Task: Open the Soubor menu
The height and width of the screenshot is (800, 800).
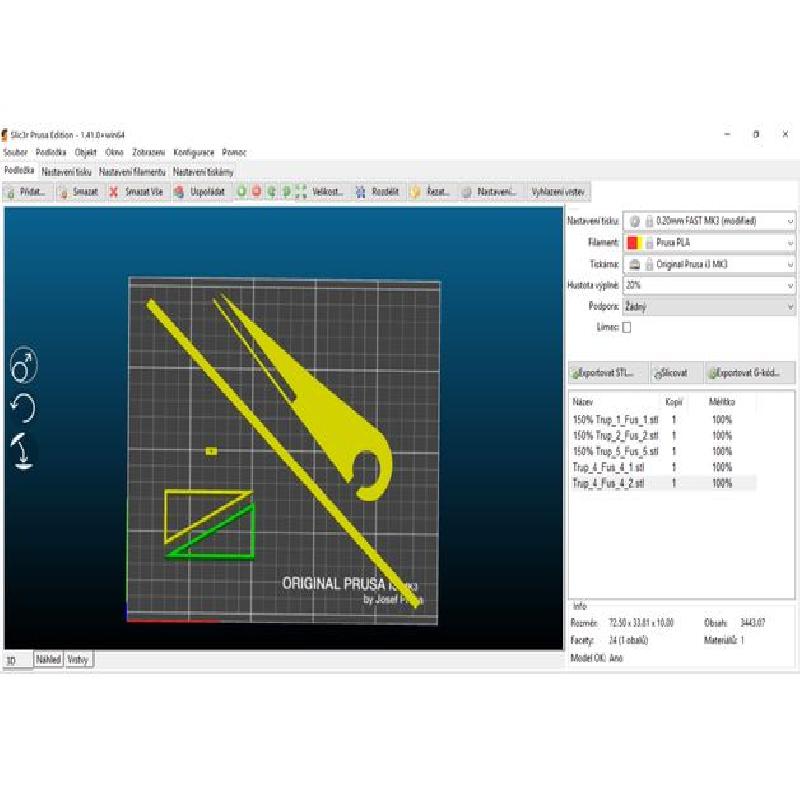Action: [x=15, y=153]
